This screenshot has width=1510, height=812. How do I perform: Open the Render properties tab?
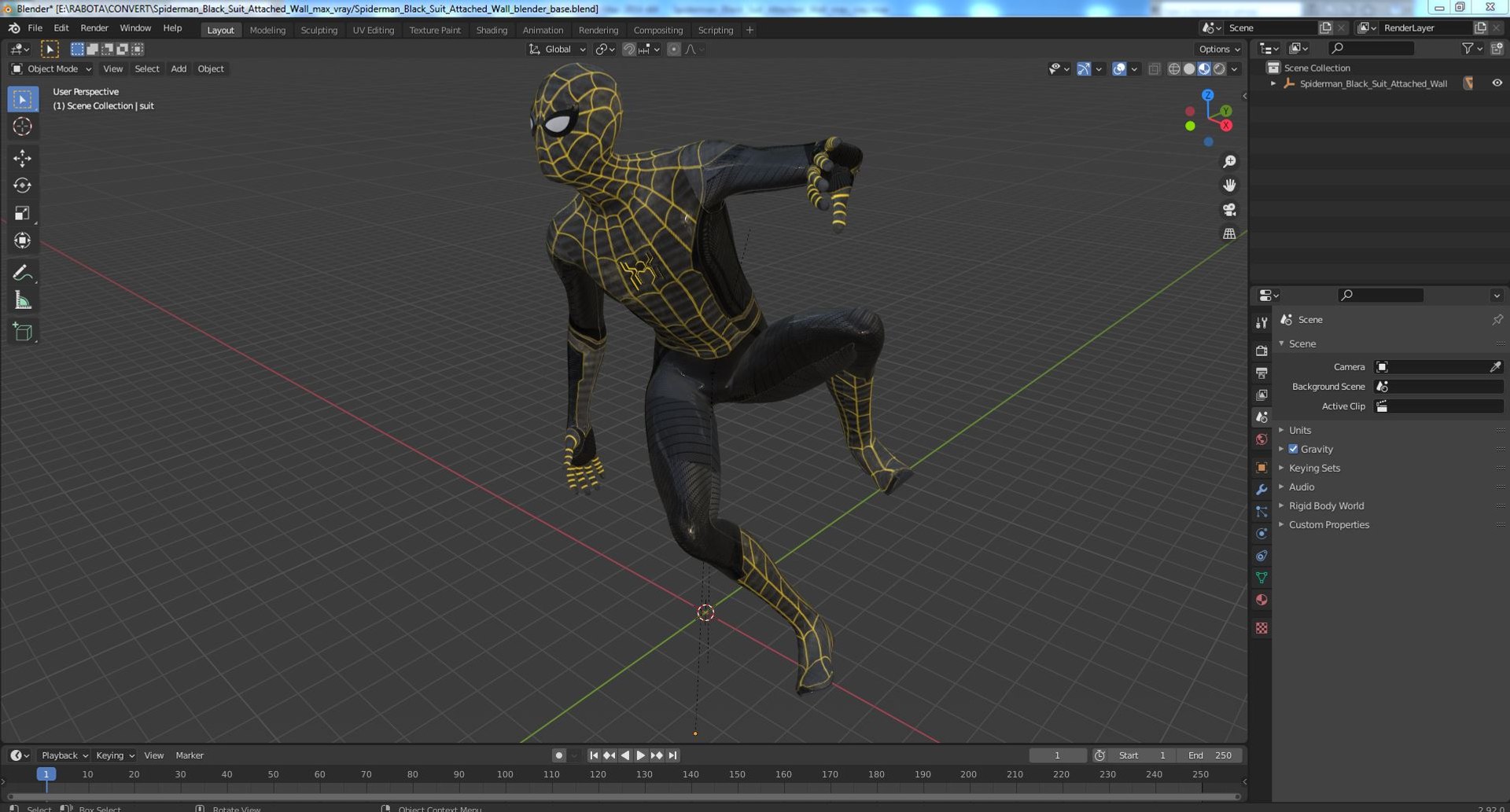point(1261,351)
